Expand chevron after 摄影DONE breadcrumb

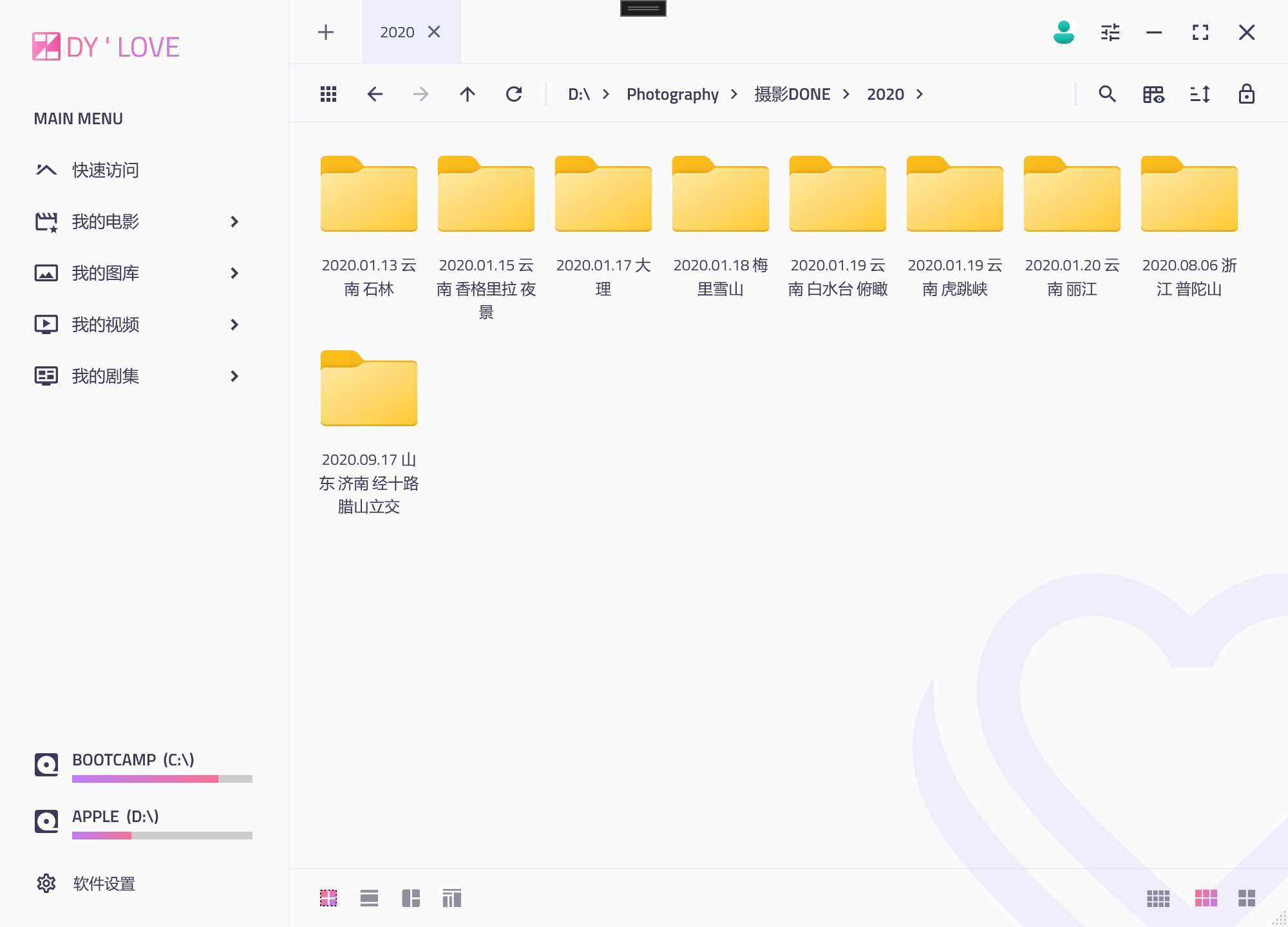click(846, 94)
